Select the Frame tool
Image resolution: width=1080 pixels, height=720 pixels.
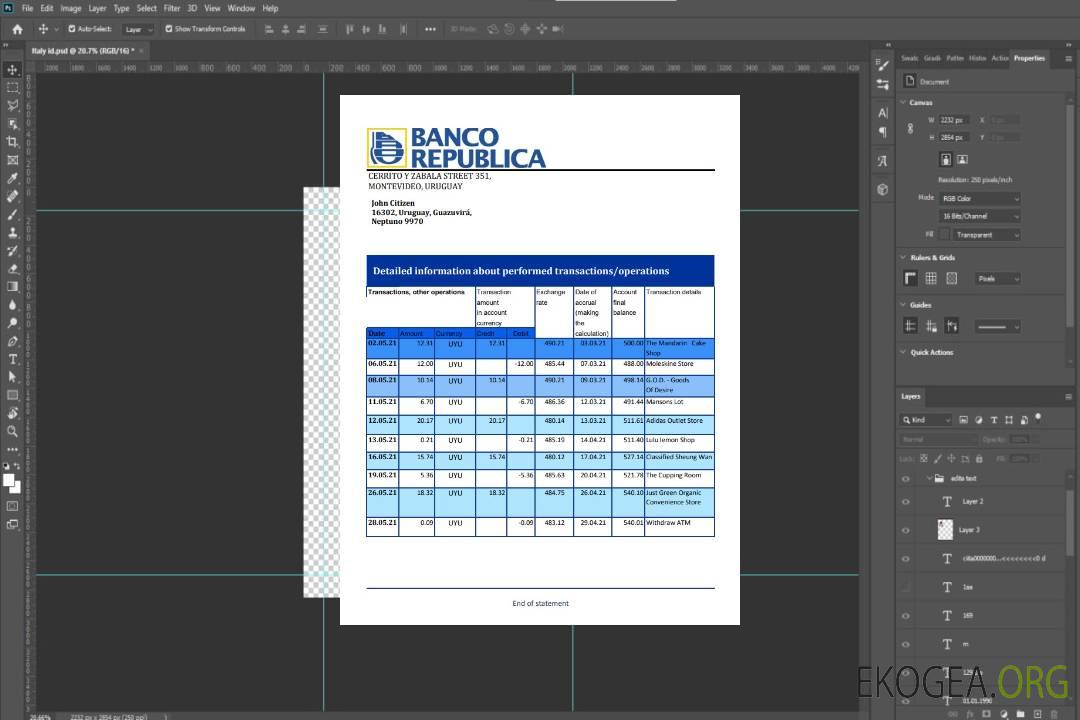pyautogui.click(x=12, y=160)
